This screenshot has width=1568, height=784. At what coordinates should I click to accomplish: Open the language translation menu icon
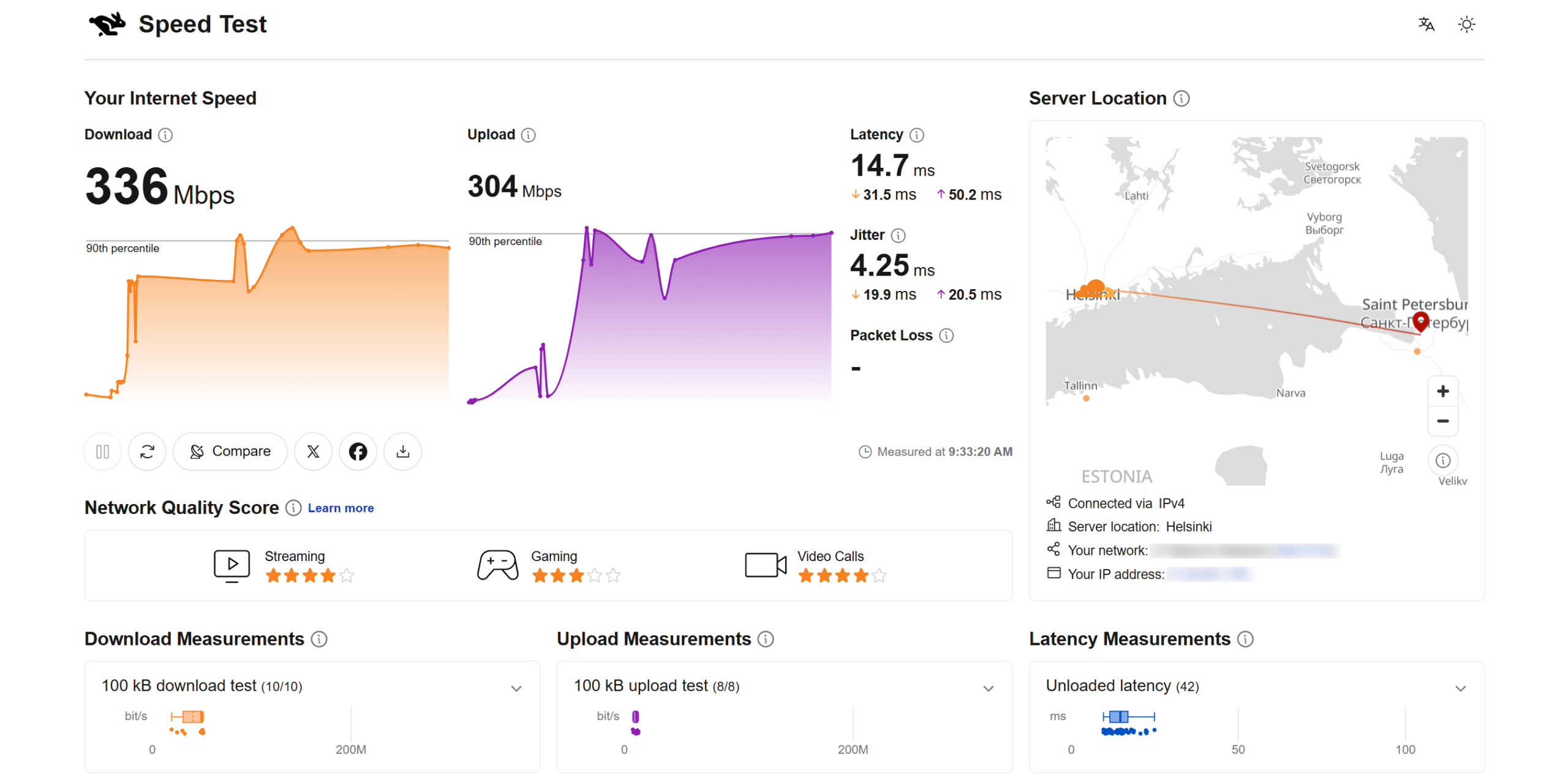[x=1426, y=24]
